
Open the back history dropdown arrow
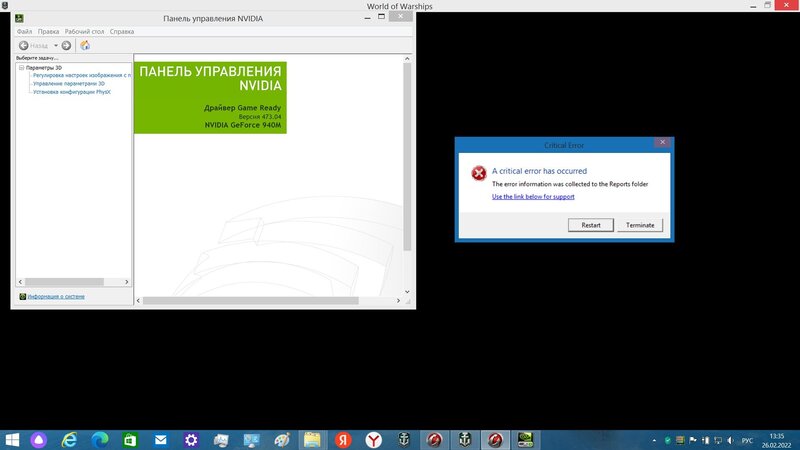click(56, 45)
